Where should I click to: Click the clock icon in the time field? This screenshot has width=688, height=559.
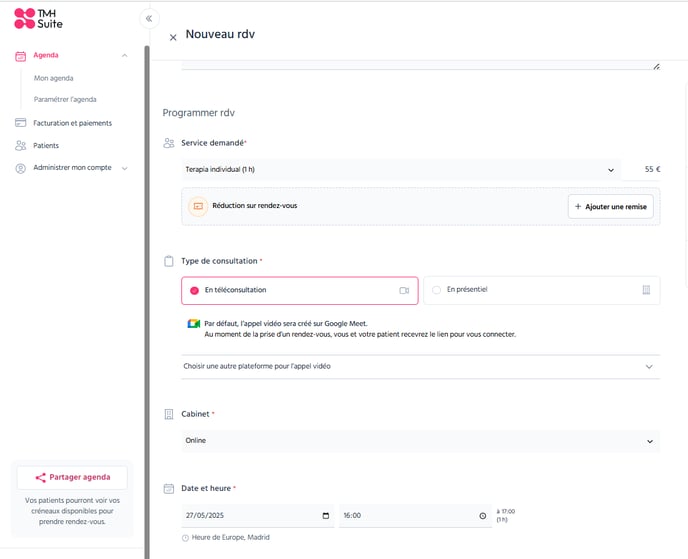coord(483,516)
